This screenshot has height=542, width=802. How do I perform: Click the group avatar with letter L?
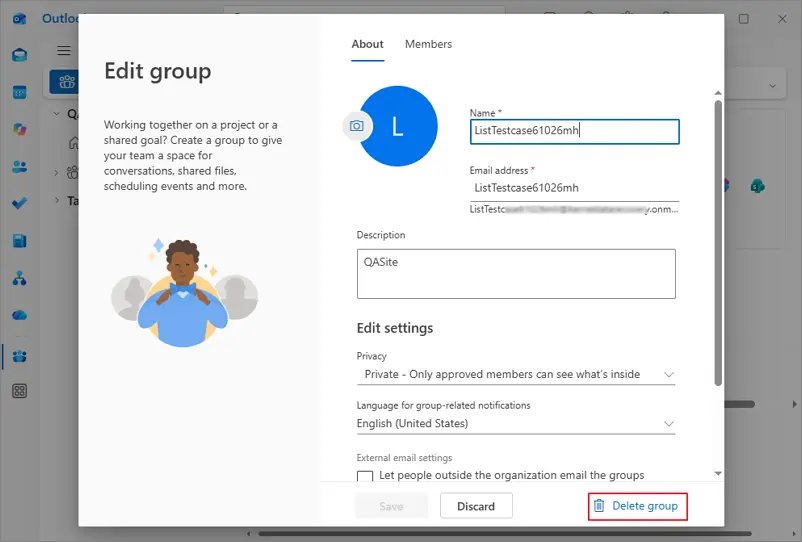click(x=398, y=126)
